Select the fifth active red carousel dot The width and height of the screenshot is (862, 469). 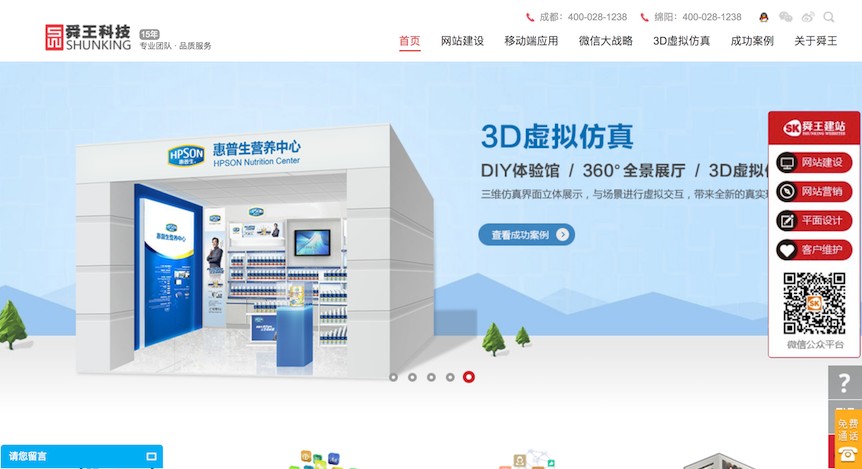[468, 377]
